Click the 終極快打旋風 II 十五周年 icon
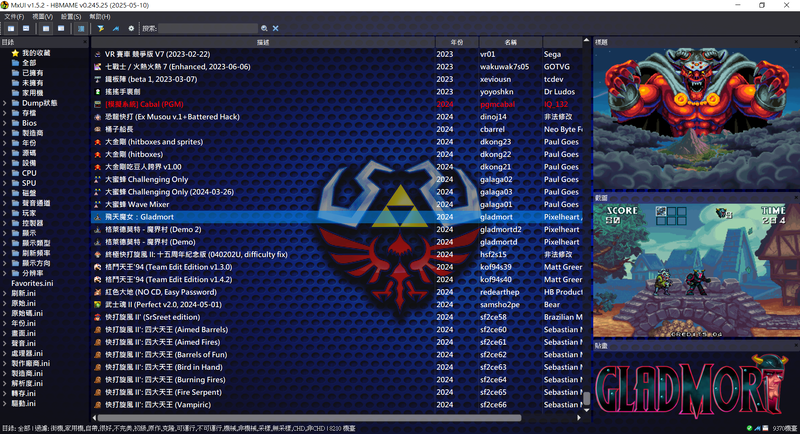Image resolution: width=800 pixels, height=434 pixels. point(97,254)
